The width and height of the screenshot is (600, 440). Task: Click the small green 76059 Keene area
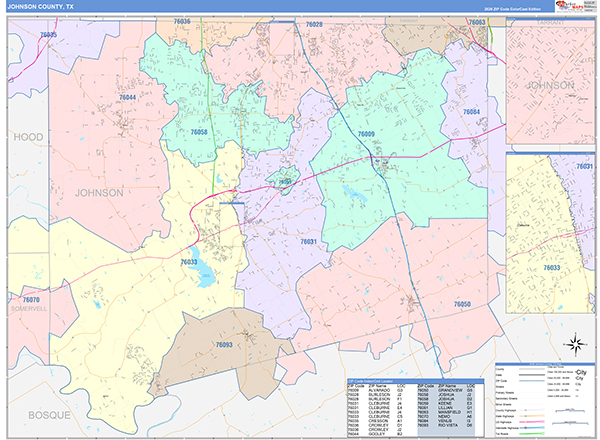coord(285,180)
